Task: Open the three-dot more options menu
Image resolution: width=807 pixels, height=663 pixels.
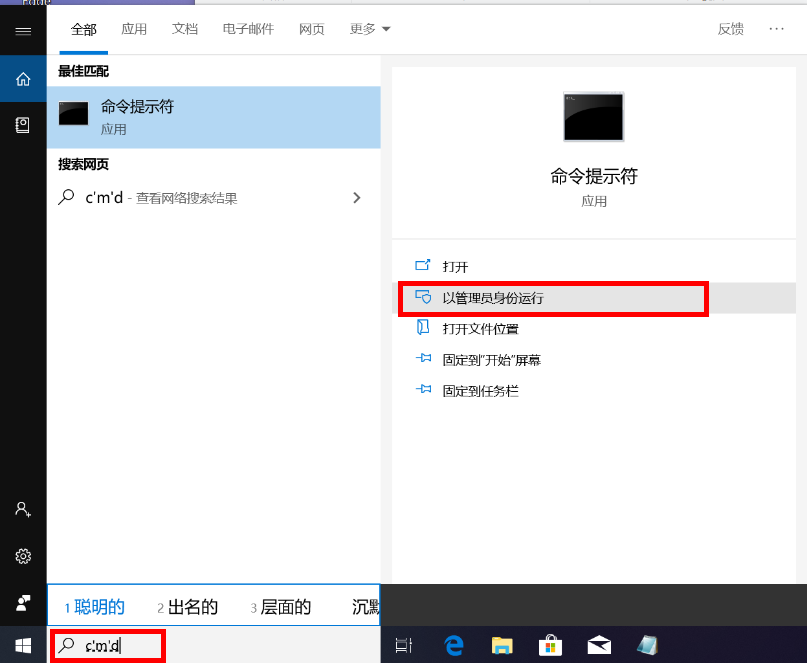Action: (777, 29)
